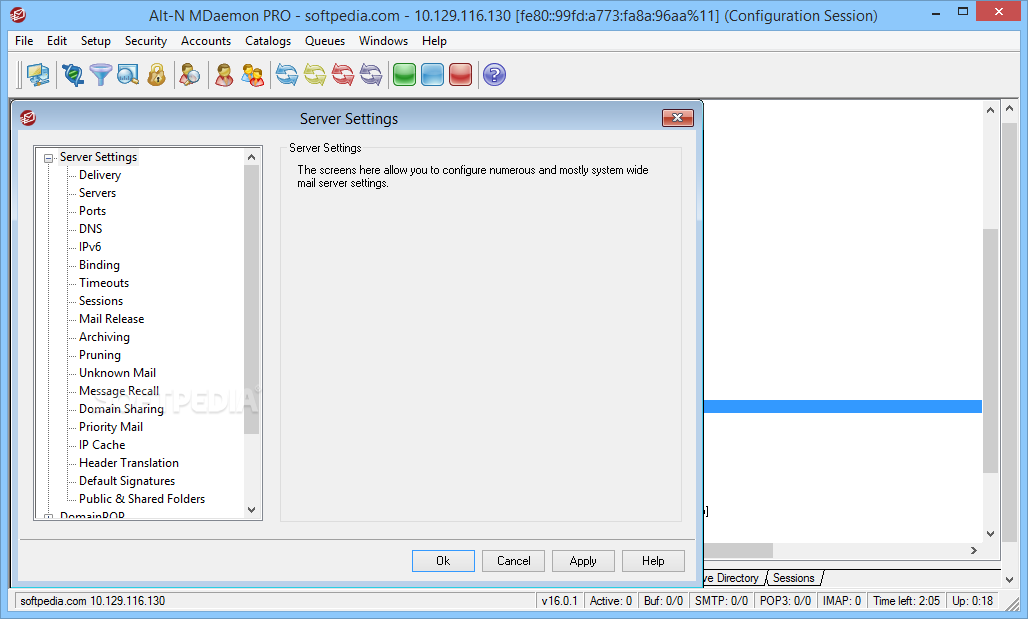Click the Ok button
The width and height of the screenshot is (1028, 619).
[443, 561]
